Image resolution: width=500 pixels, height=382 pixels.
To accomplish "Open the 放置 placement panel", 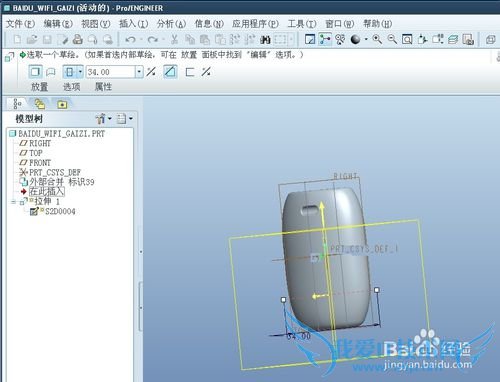I will click(39, 87).
